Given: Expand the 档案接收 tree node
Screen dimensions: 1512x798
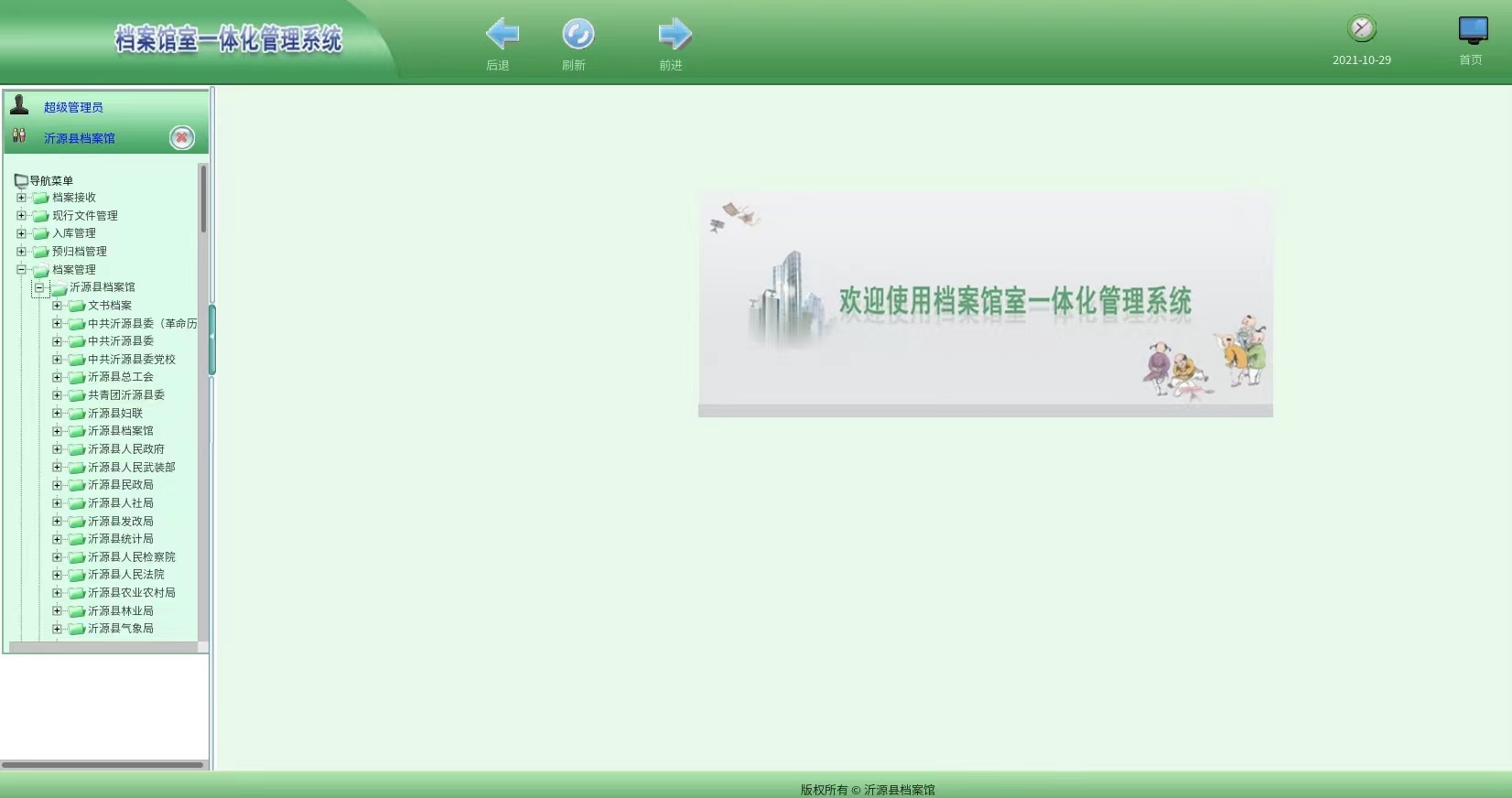Looking at the screenshot, I should (21, 198).
